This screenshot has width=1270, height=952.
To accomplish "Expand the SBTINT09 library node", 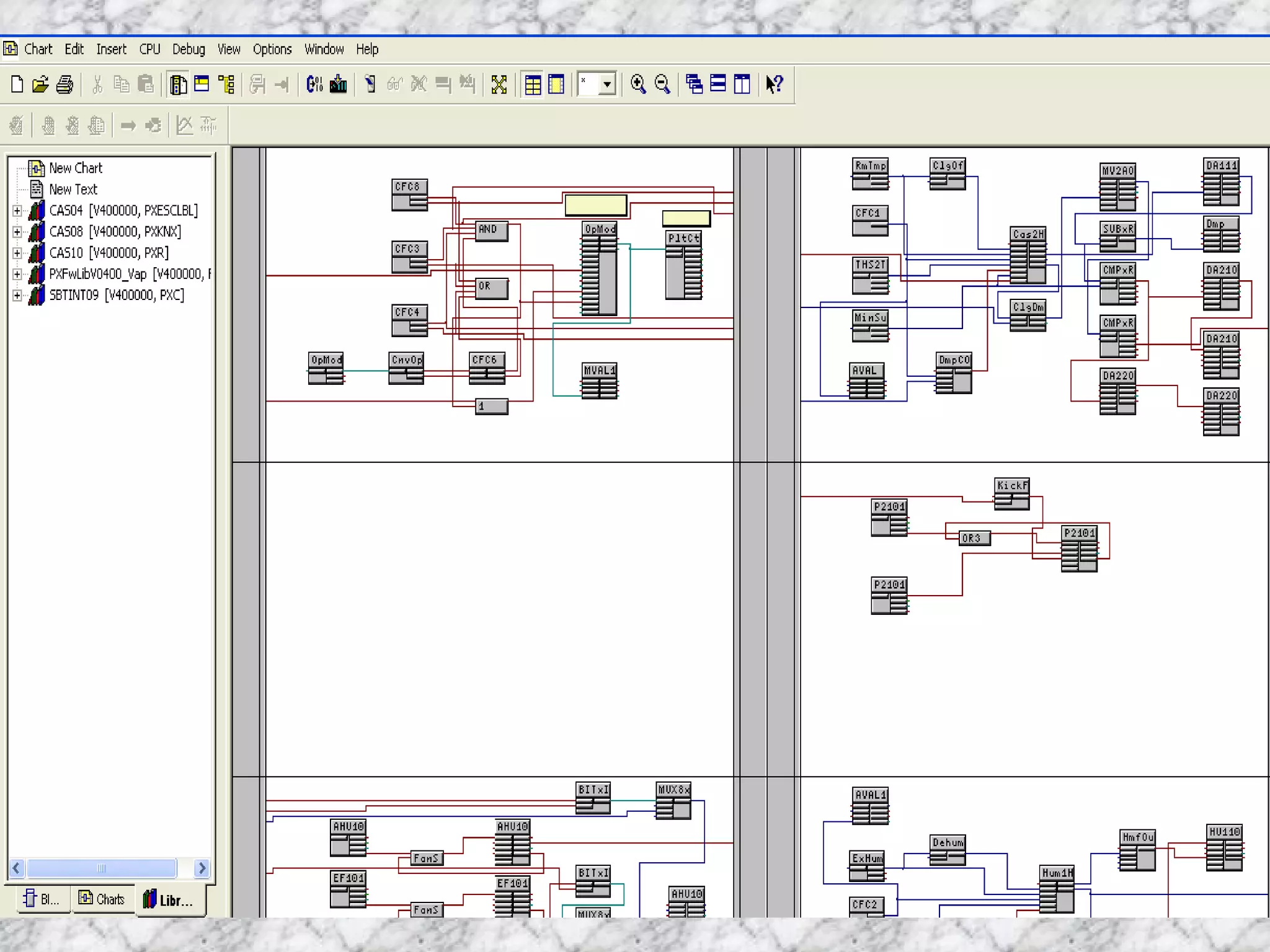I will (x=17, y=295).
